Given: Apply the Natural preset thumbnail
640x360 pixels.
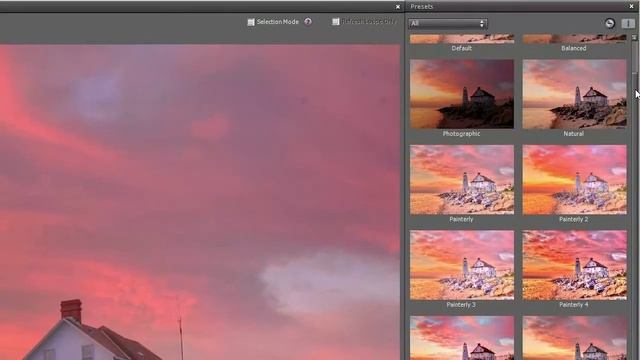Looking at the screenshot, I should (x=574, y=94).
